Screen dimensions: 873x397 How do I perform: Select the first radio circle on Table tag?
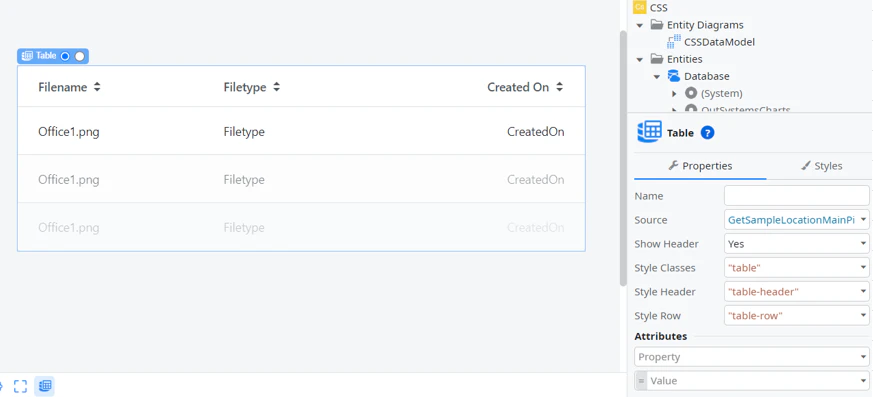click(65, 56)
